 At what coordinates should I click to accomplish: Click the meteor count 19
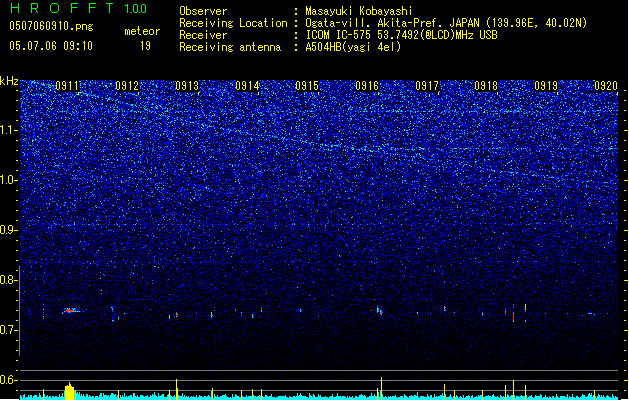coord(145,46)
